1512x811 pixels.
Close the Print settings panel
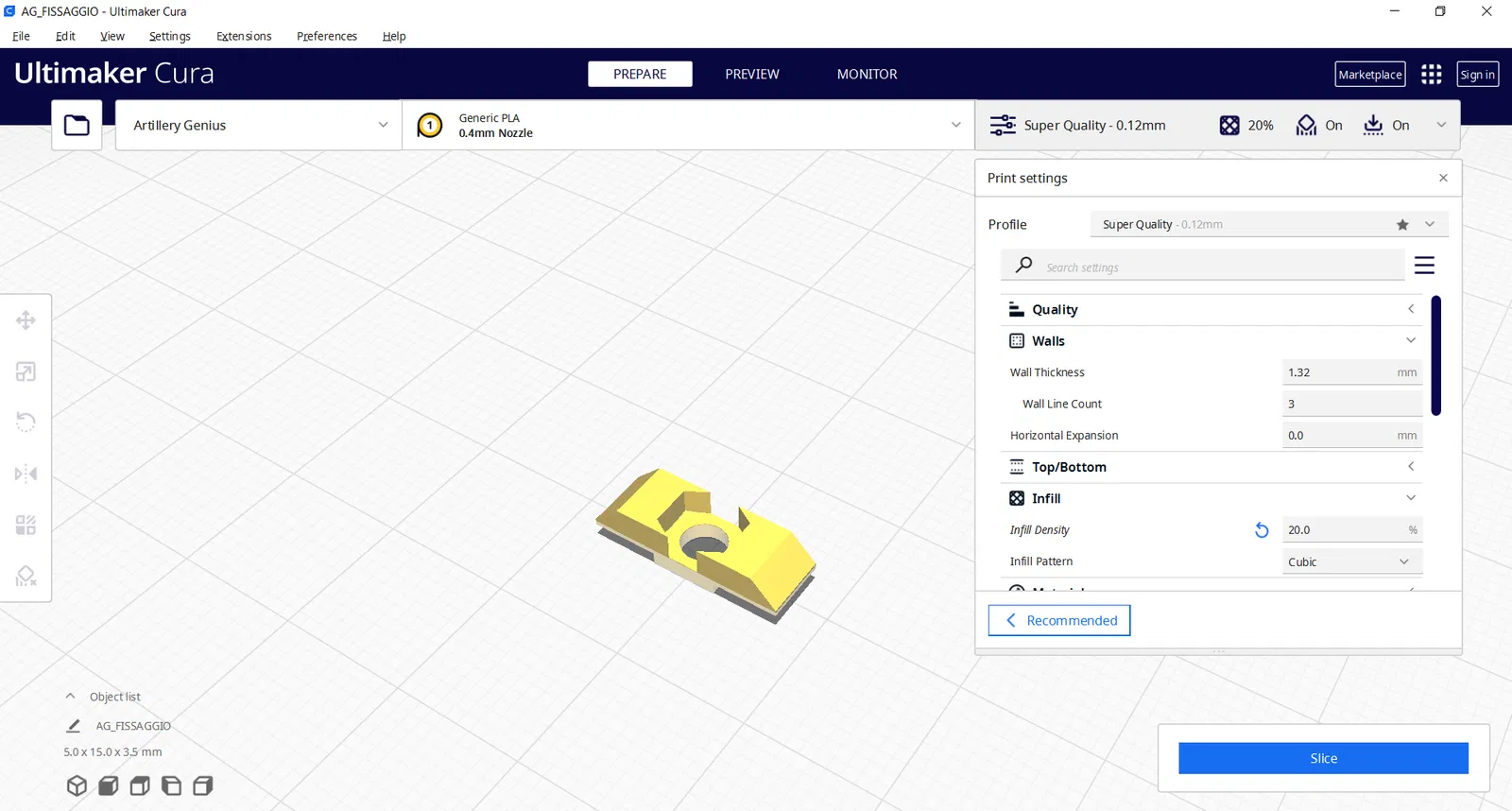point(1443,178)
